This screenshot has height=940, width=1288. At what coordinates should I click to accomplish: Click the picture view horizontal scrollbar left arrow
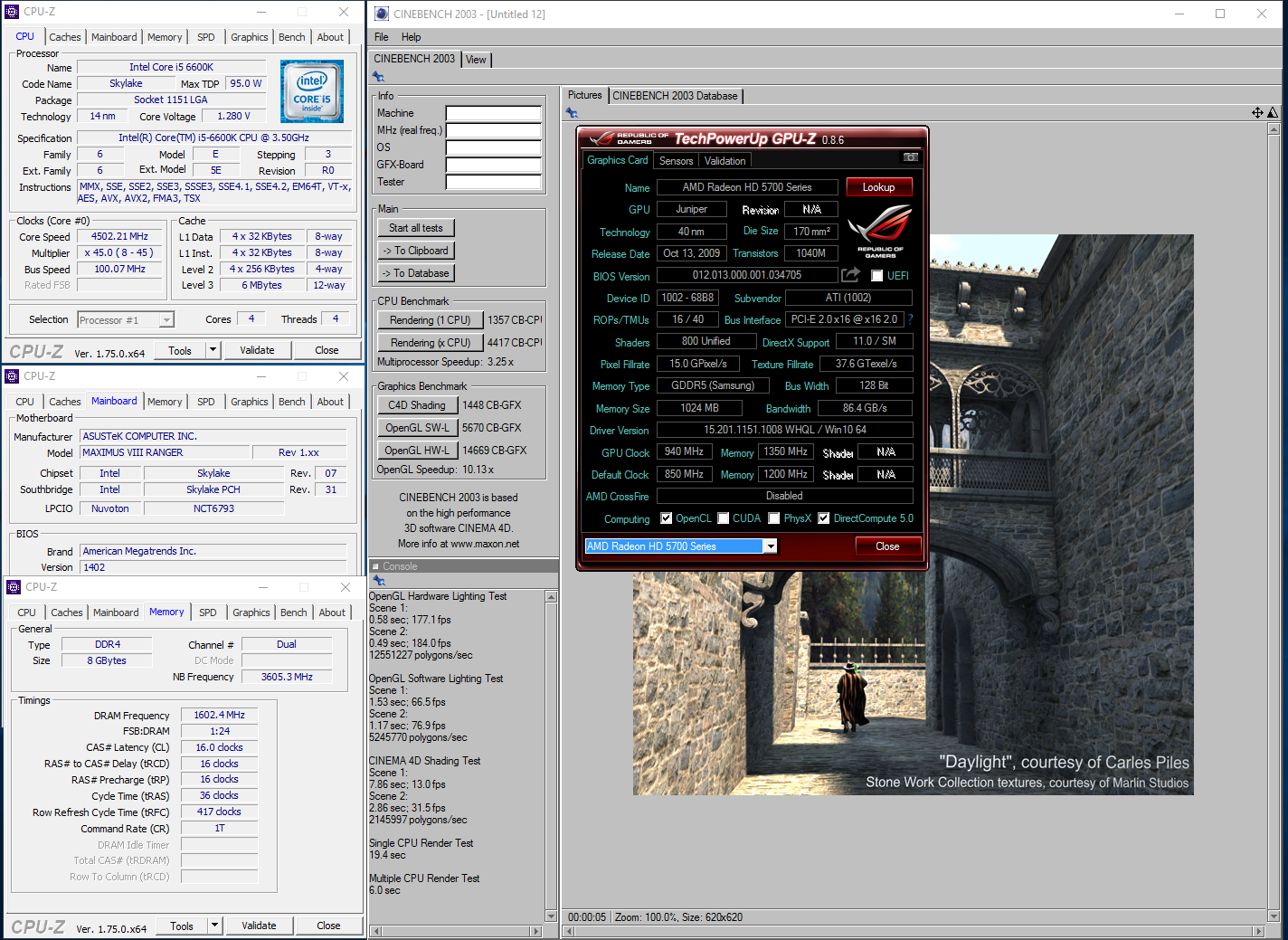[x=567, y=931]
